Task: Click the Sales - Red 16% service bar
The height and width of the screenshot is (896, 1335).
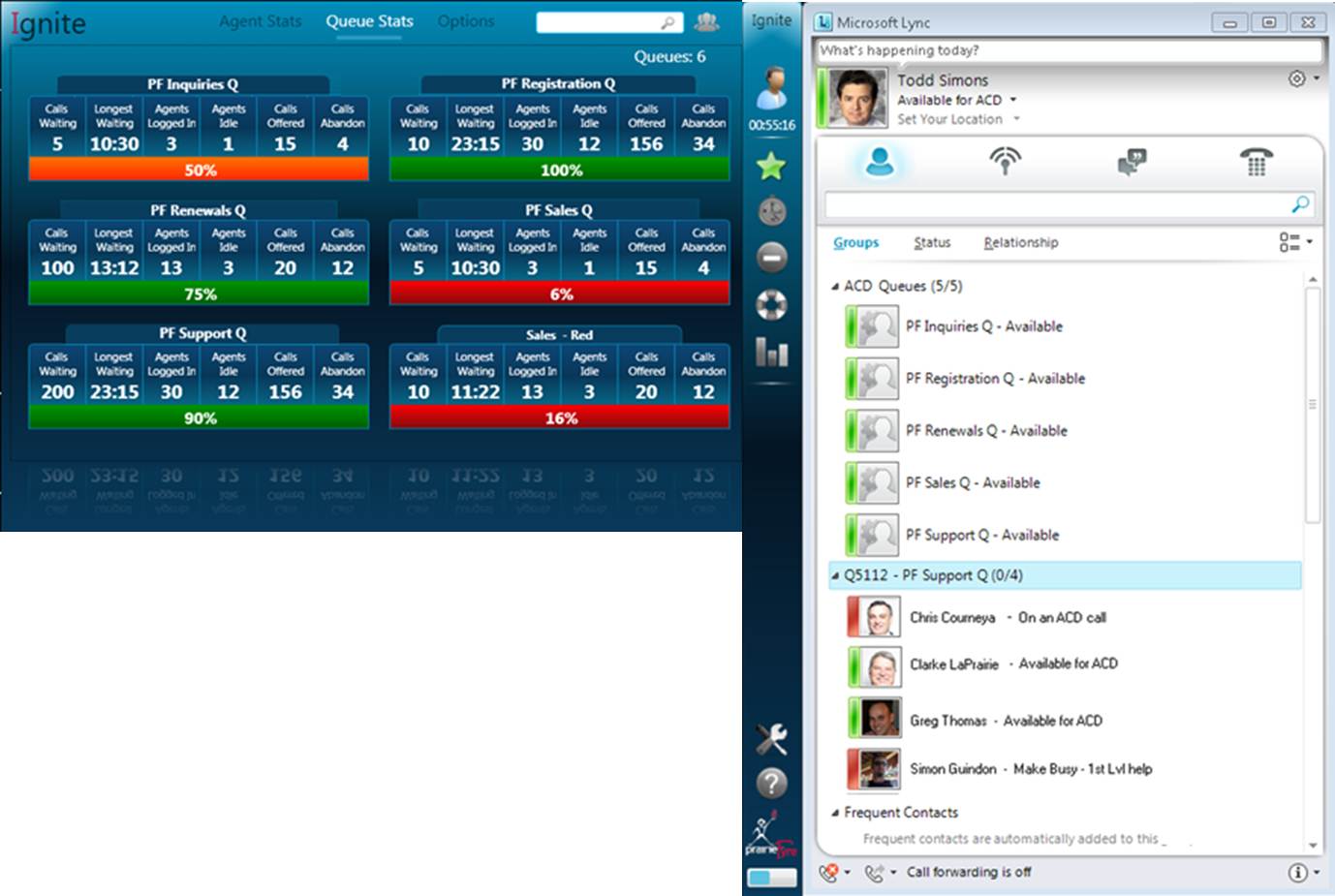Action: point(560,417)
